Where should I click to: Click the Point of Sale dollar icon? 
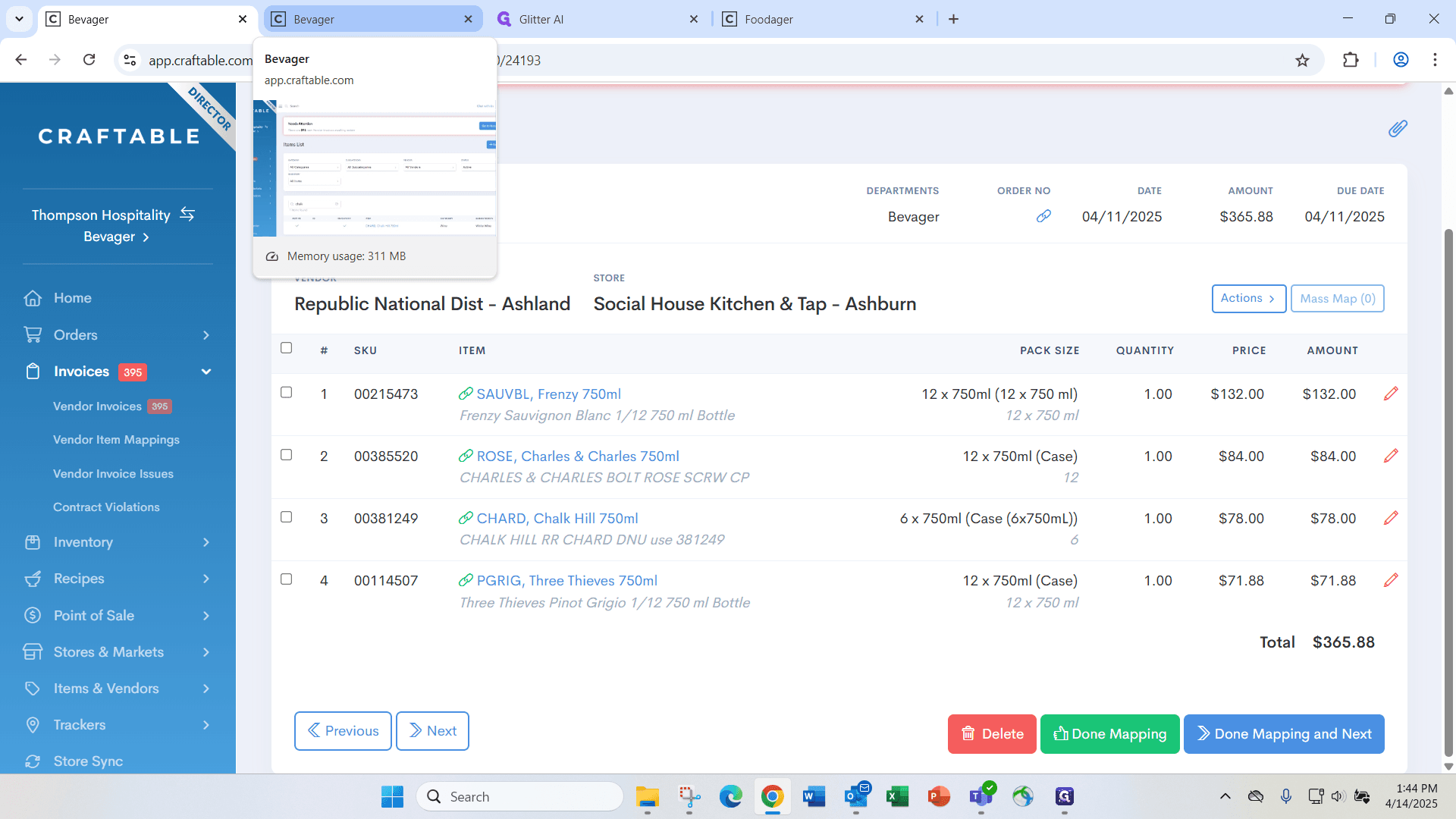(x=33, y=615)
